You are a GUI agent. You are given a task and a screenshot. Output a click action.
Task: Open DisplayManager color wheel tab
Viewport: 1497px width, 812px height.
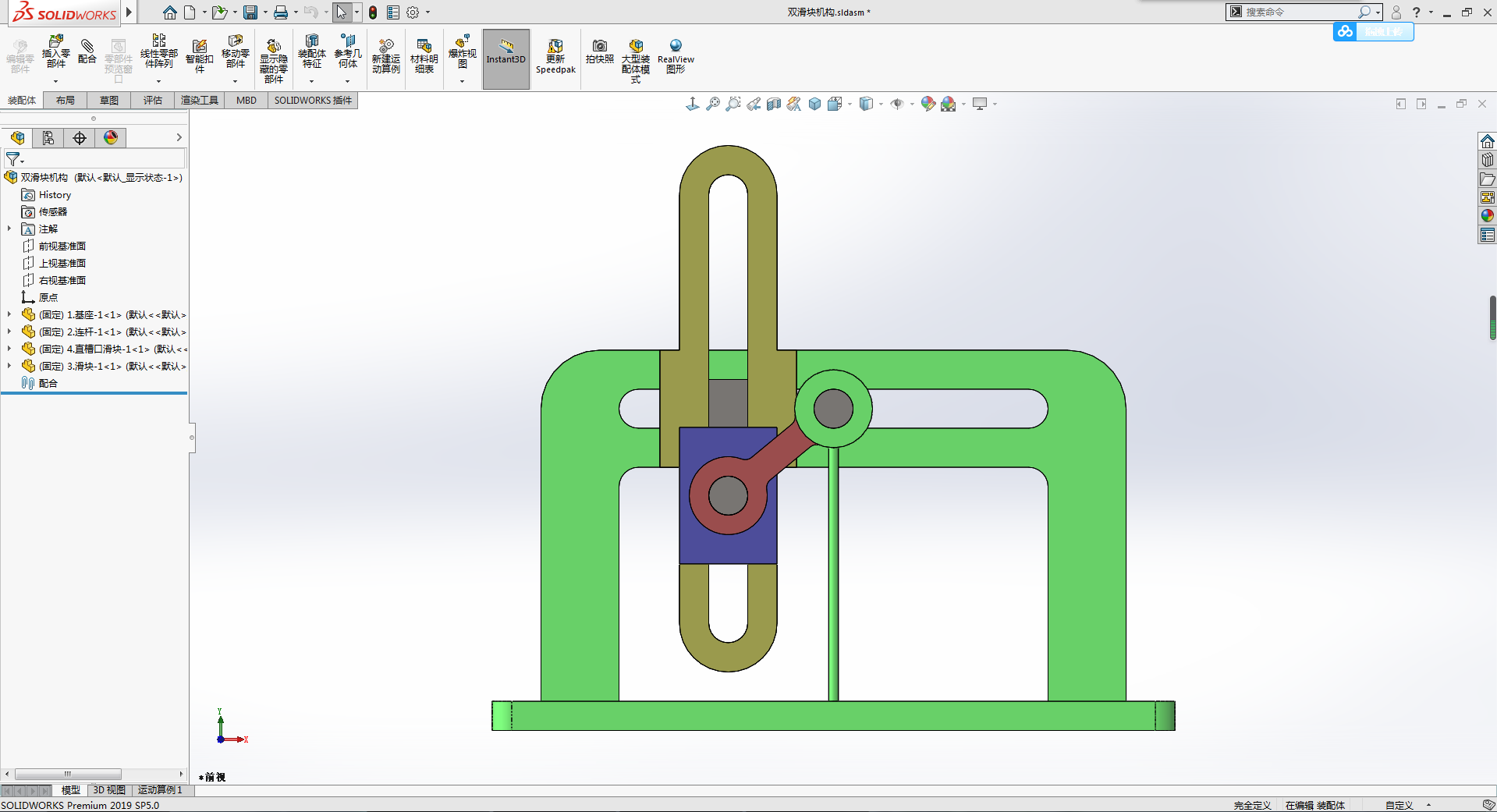tap(111, 138)
